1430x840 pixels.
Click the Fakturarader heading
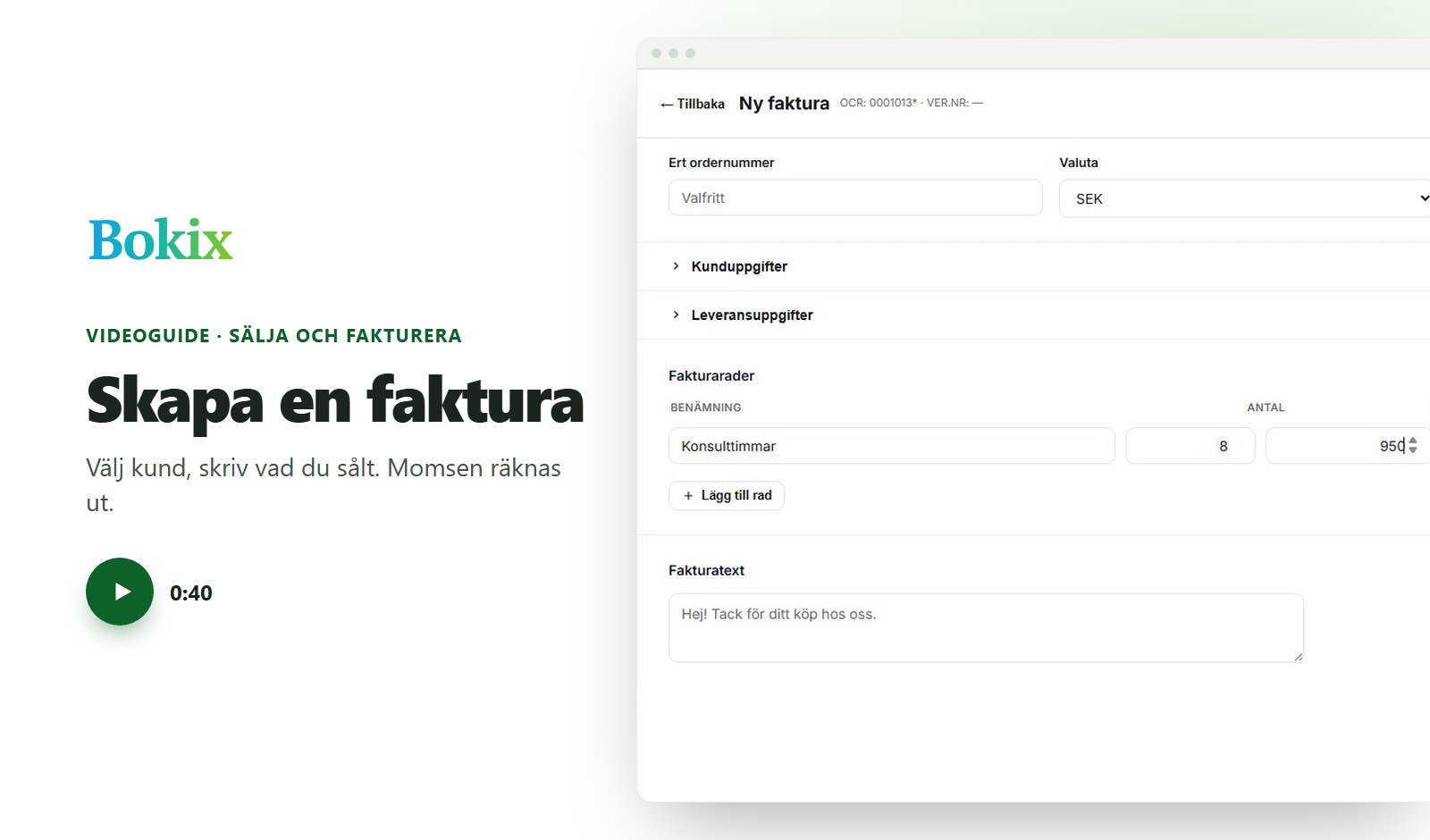(x=711, y=376)
